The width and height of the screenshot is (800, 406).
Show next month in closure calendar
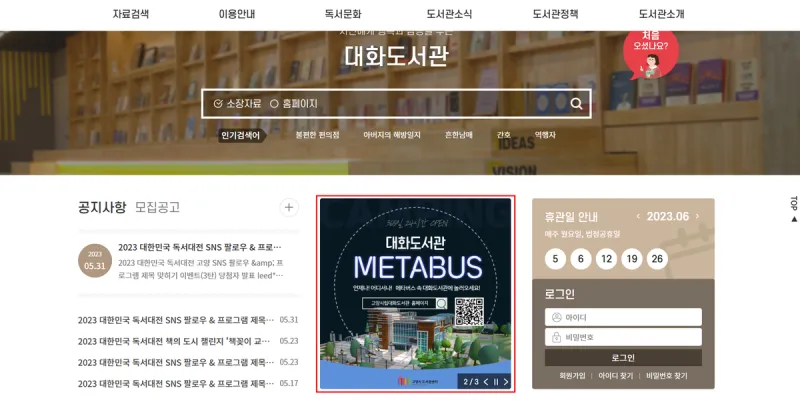click(x=697, y=216)
